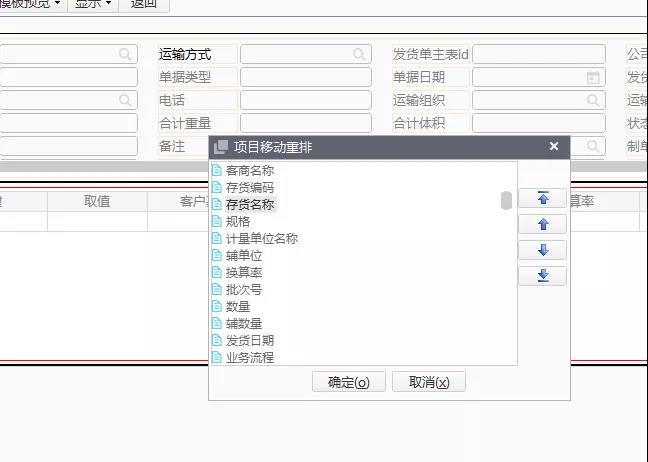Select 发货日期 in the list
This screenshot has width=648, height=462.
(x=249, y=340)
